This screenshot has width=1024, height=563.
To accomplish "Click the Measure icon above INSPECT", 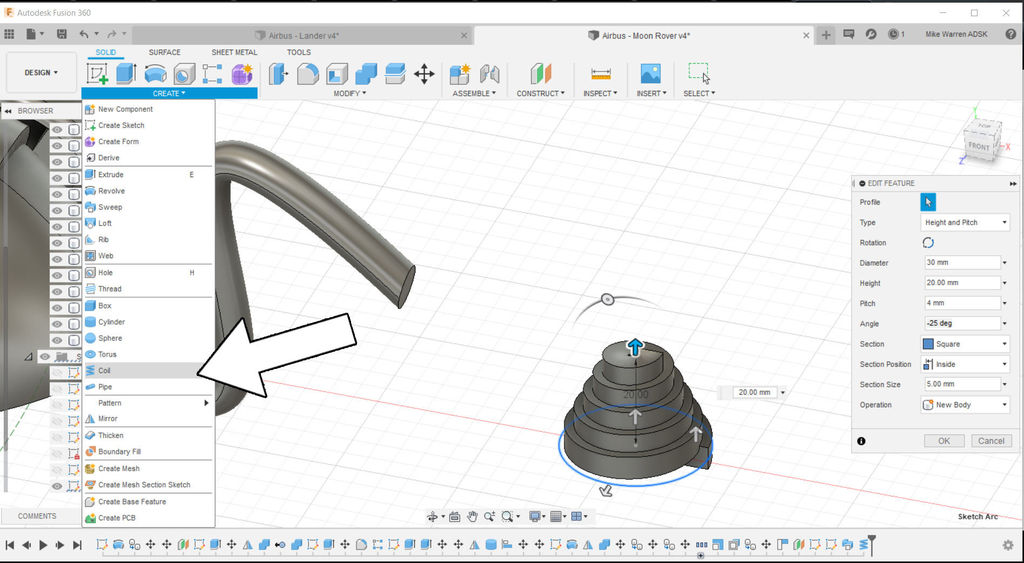I will click(600, 74).
